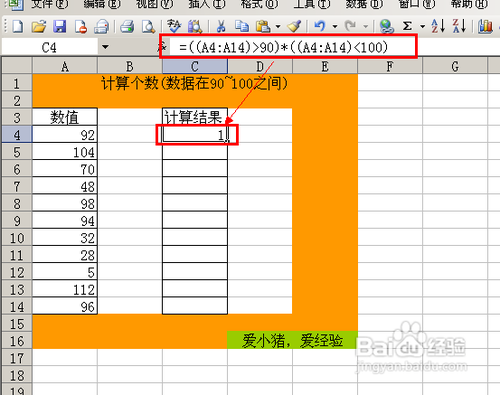Viewport: 500px width, 395px height.
Task: Paste using the clipboard icon
Action: click(x=263, y=26)
